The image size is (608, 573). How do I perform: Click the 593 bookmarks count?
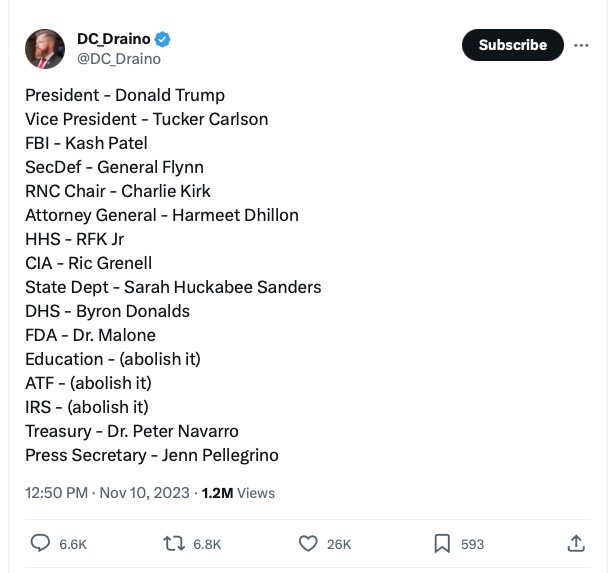tap(472, 544)
